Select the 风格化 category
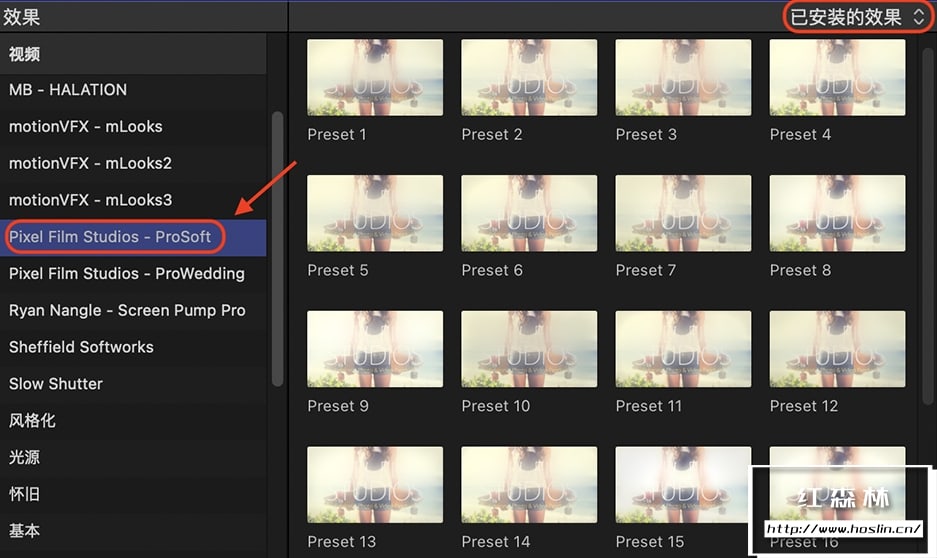 (x=133, y=421)
